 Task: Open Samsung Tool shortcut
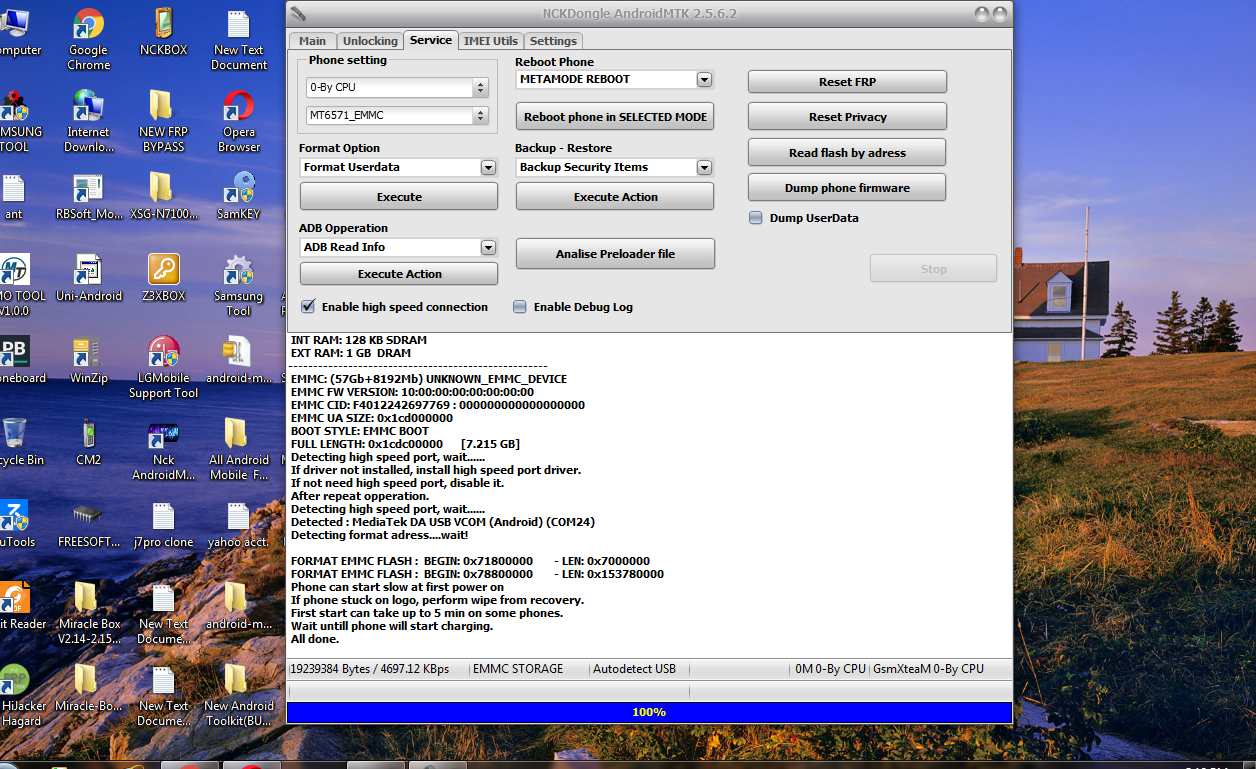239,286
